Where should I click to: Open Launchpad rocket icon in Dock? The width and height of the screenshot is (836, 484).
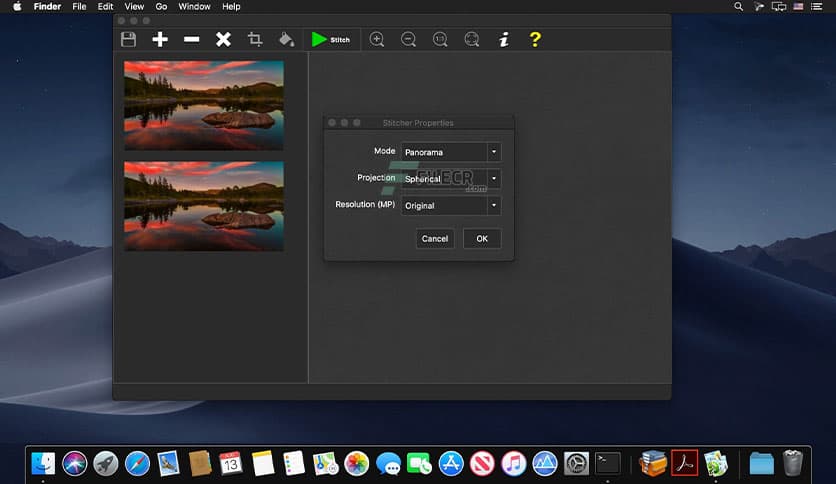click(106, 463)
